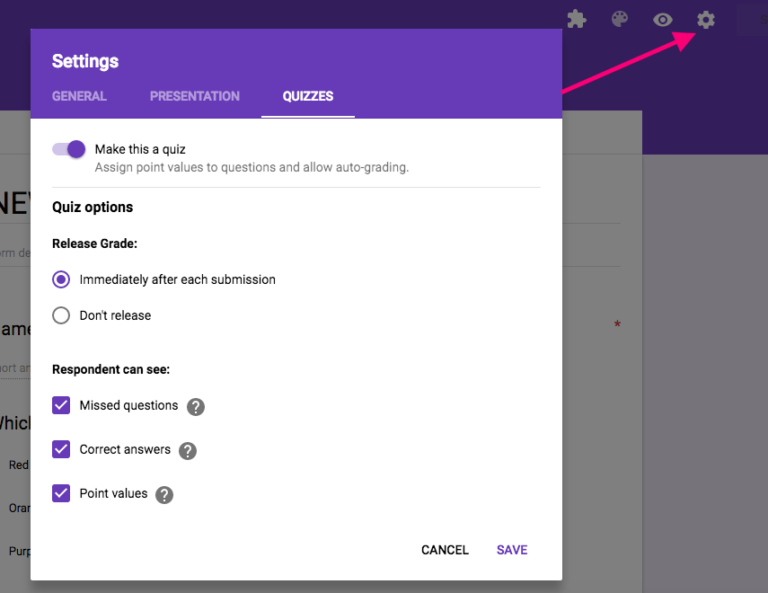Click the eye preview icon
The width and height of the screenshot is (768, 593).
(663, 19)
